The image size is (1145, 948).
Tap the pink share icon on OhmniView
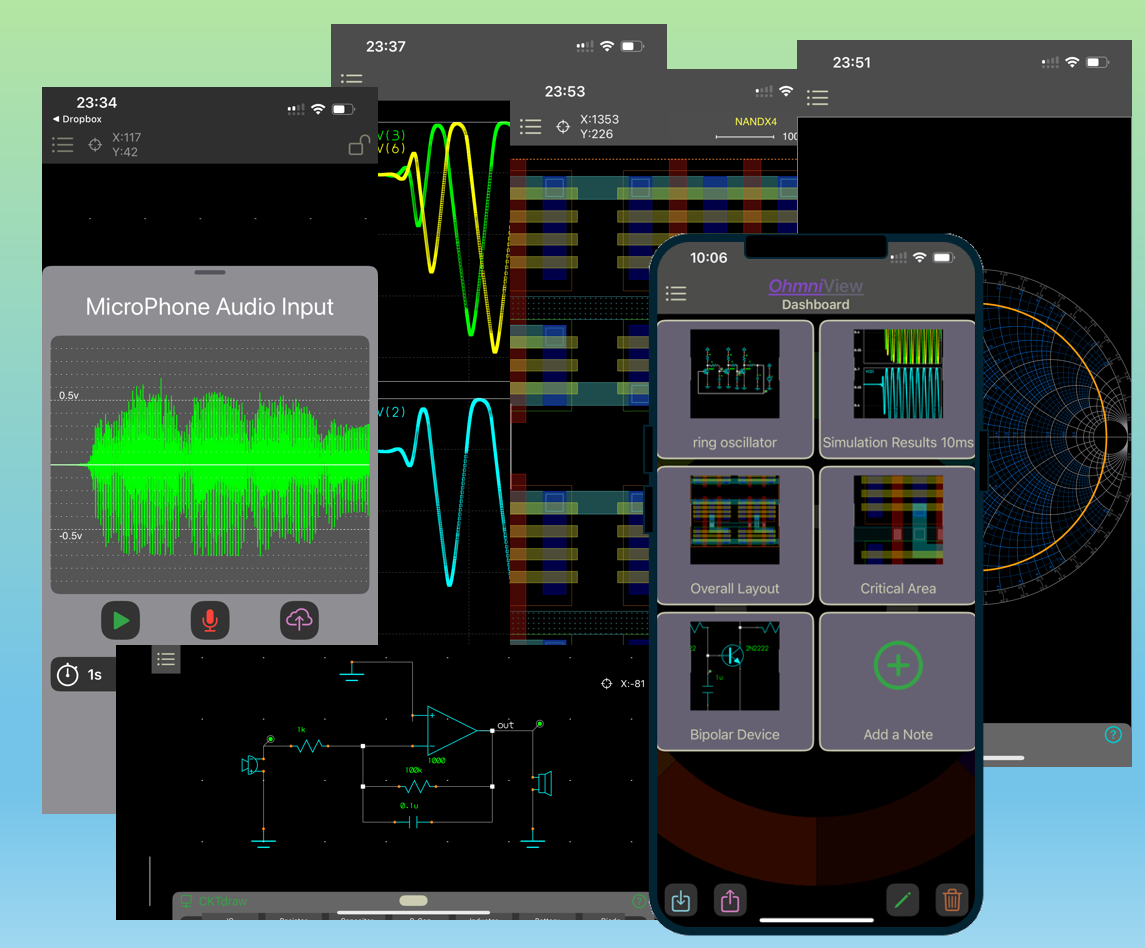(730, 900)
